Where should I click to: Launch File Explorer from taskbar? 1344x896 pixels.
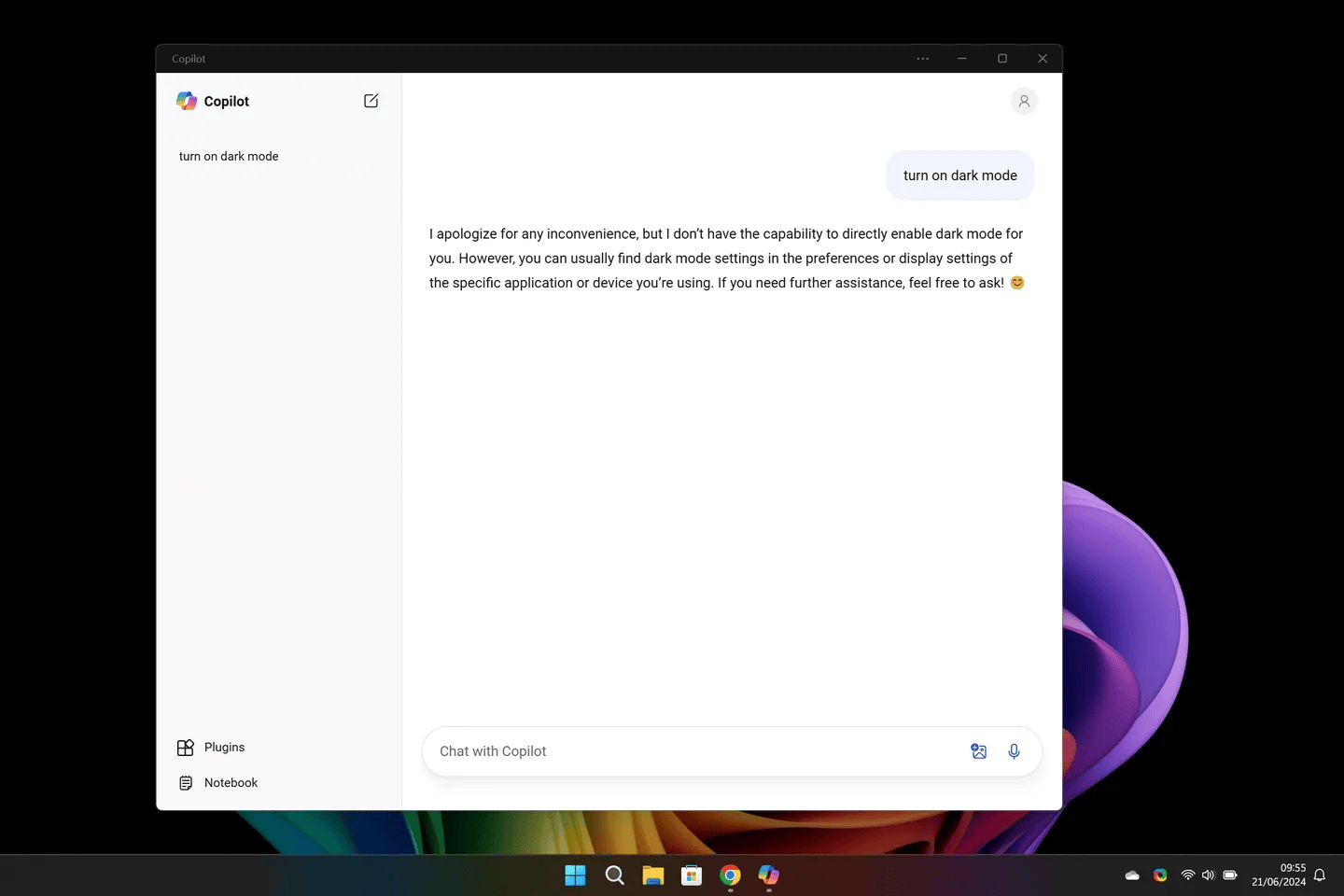(x=652, y=875)
